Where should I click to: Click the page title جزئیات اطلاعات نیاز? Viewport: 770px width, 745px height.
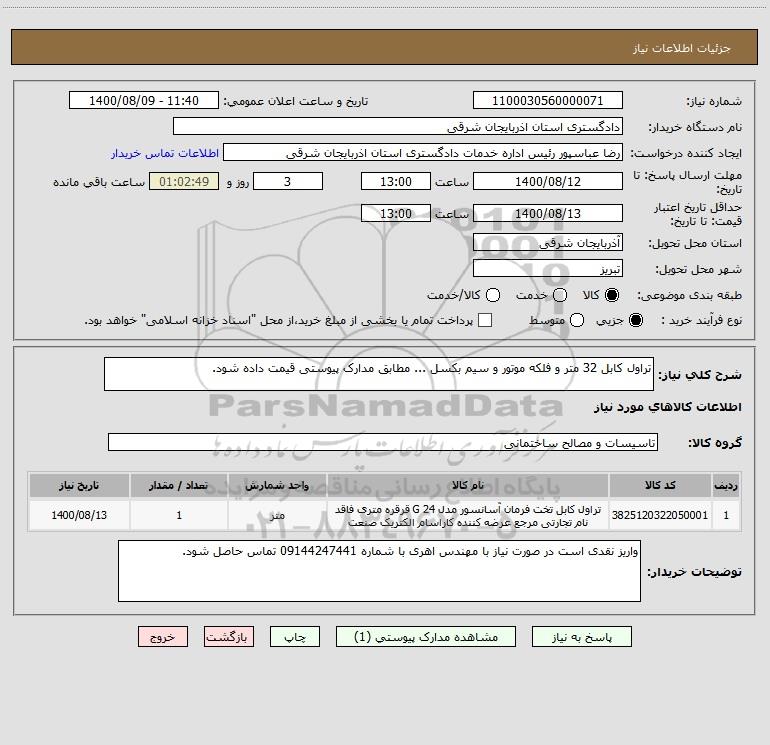[682, 48]
